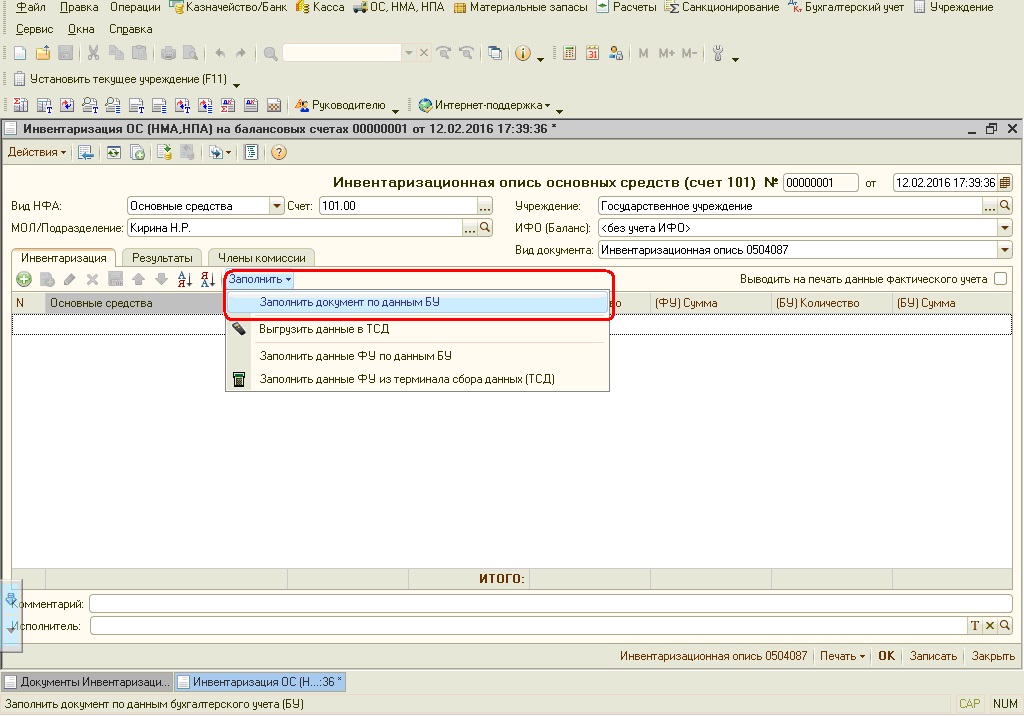Click magnifier icon beside МОЛ/Подразделение field

pyautogui.click(x=486, y=228)
